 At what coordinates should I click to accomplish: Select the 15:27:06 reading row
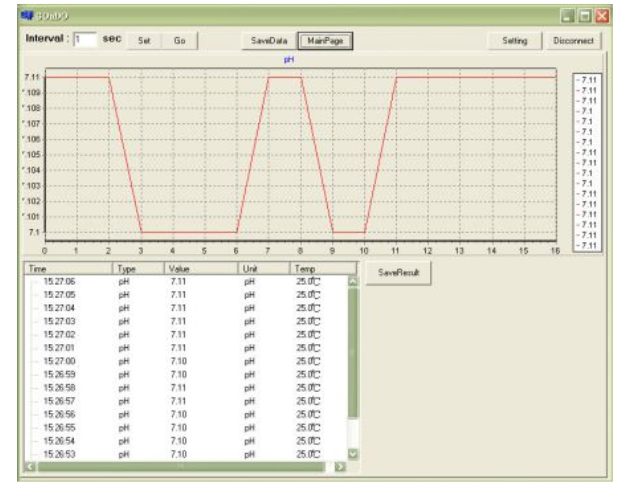click(60, 282)
